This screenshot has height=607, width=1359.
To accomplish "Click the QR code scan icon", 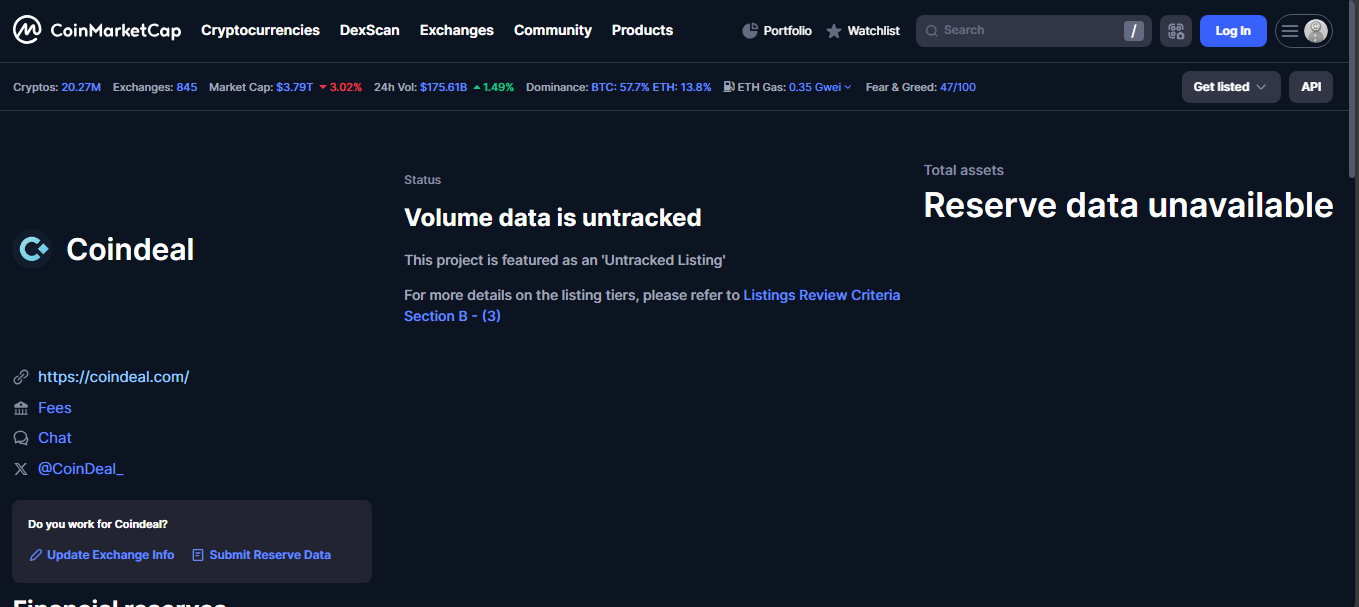I will pyautogui.click(x=1175, y=31).
